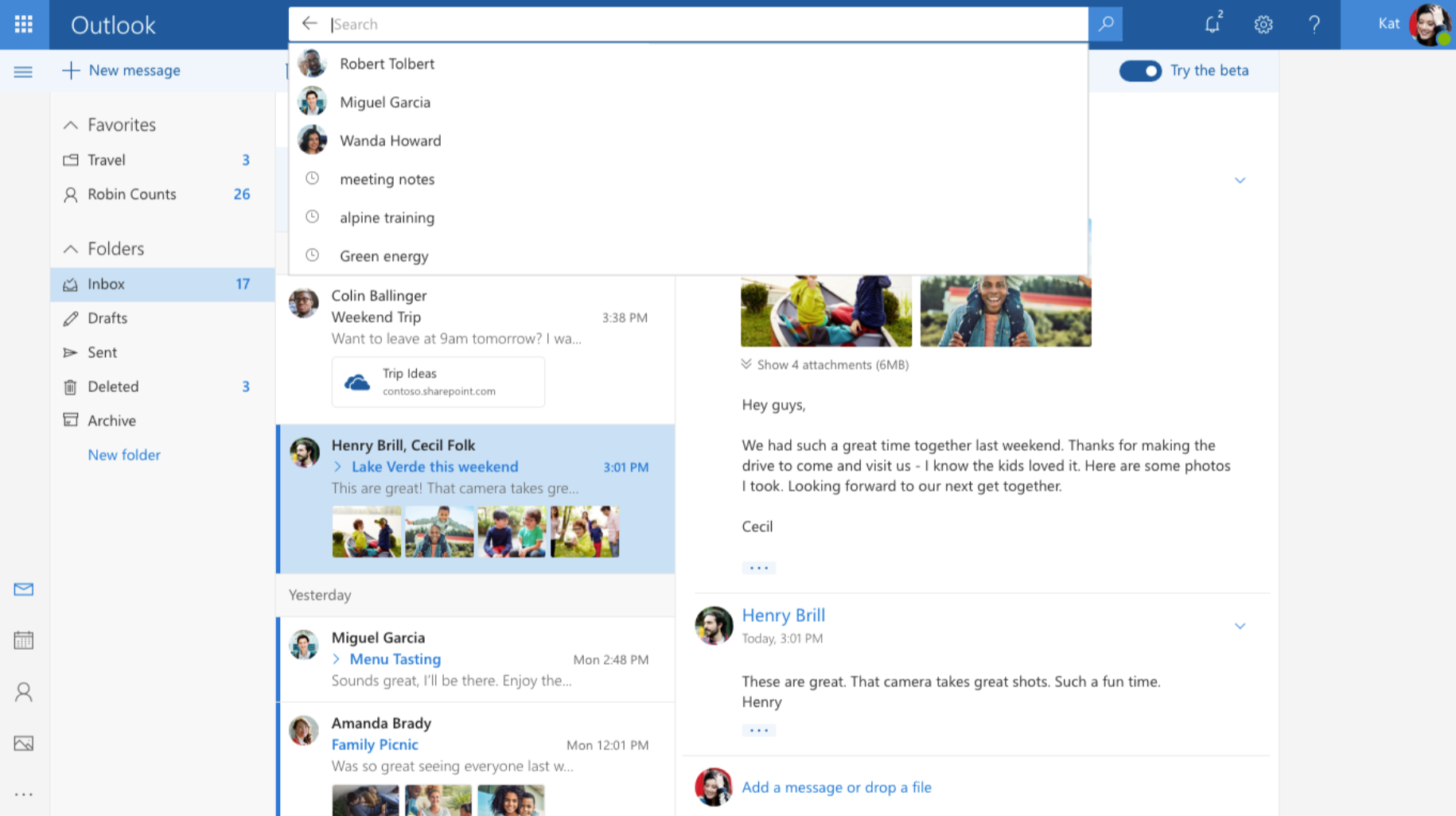This screenshot has height=816, width=1456.
Task: Click the back arrow in the search bar
Action: pos(309,23)
